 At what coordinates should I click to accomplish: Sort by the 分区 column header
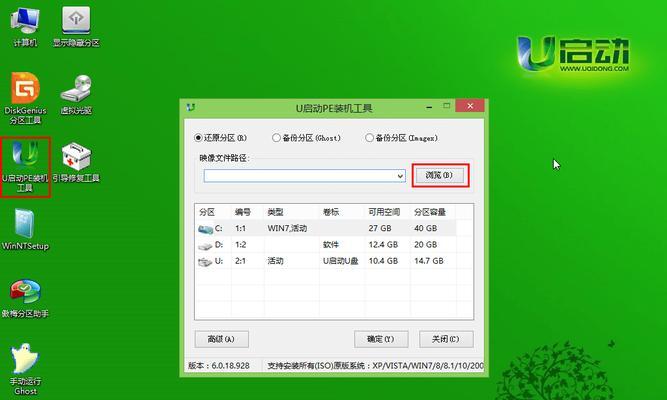click(207, 212)
